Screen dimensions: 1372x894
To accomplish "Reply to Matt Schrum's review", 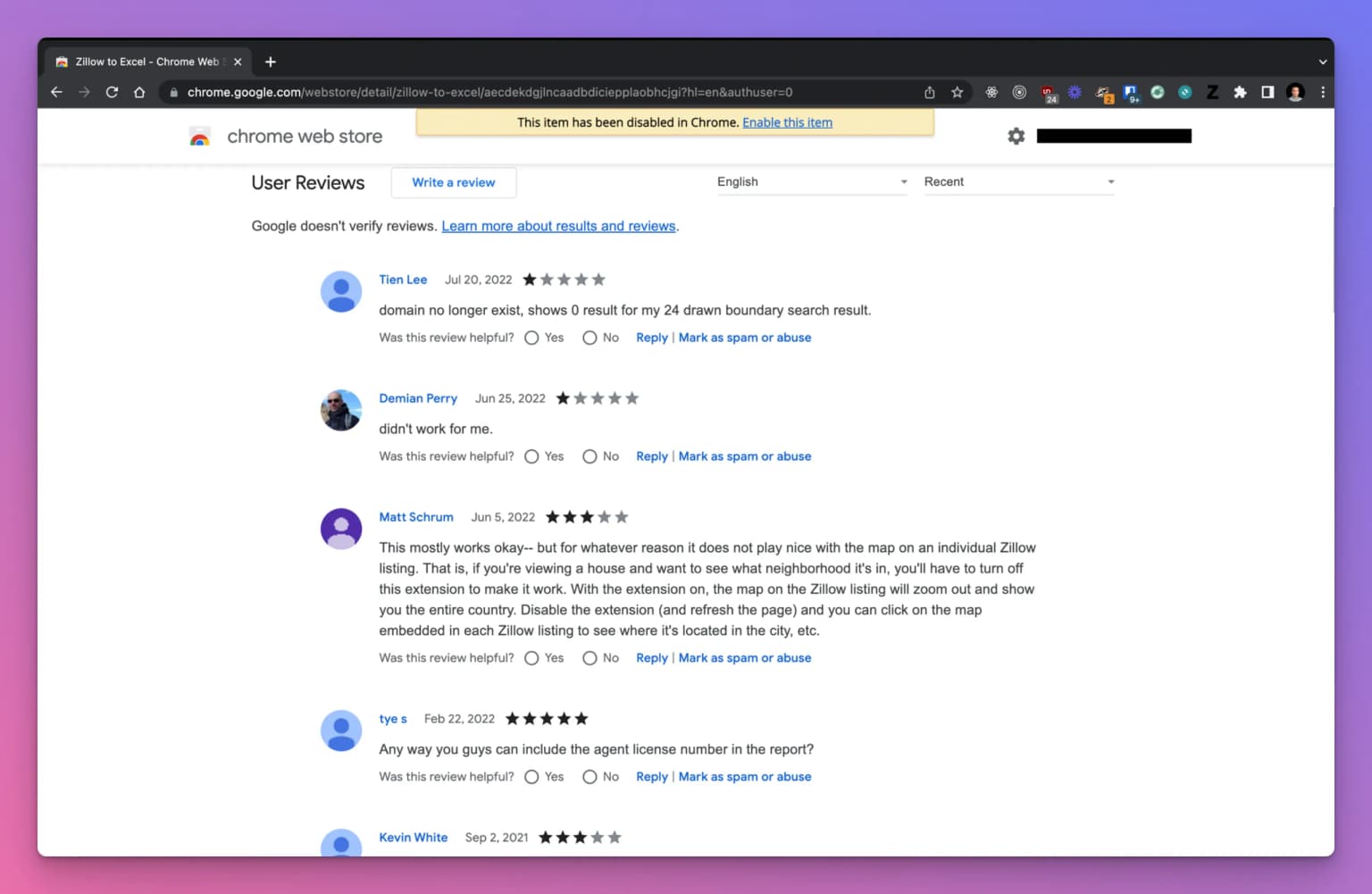I will [x=652, y=658].
